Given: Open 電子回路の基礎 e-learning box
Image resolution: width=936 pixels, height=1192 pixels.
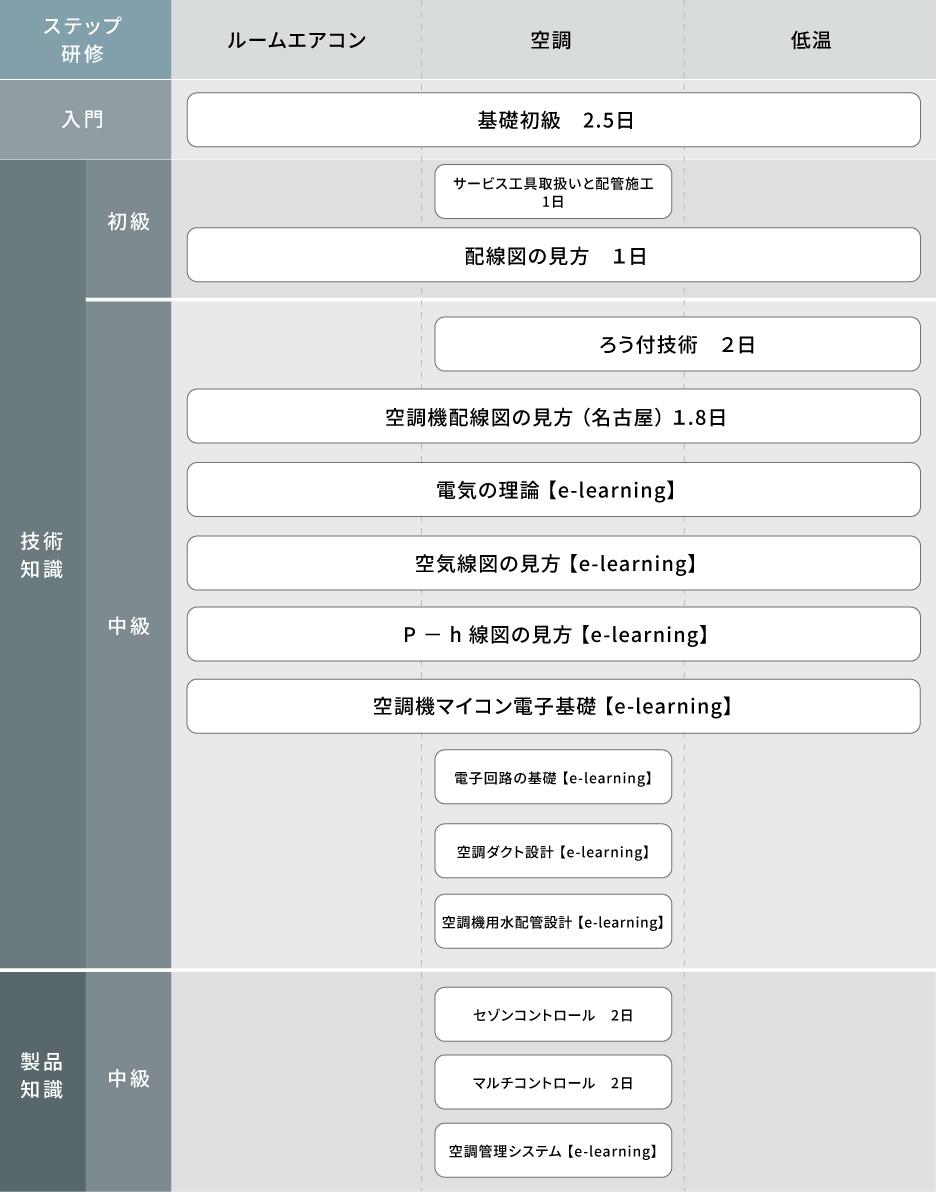Looking at the screenshot, I should click(553, 777).
